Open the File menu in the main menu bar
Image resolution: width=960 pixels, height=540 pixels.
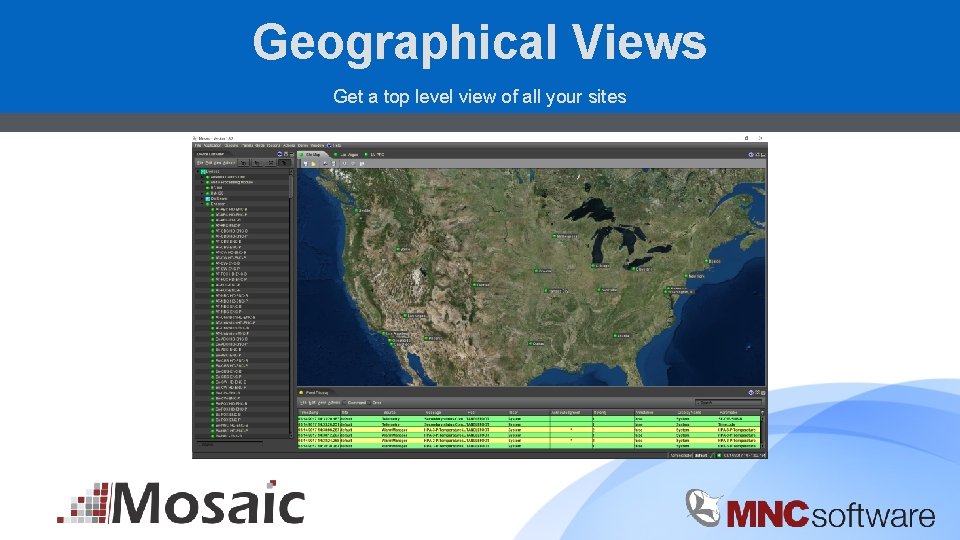tap(198, 146)
